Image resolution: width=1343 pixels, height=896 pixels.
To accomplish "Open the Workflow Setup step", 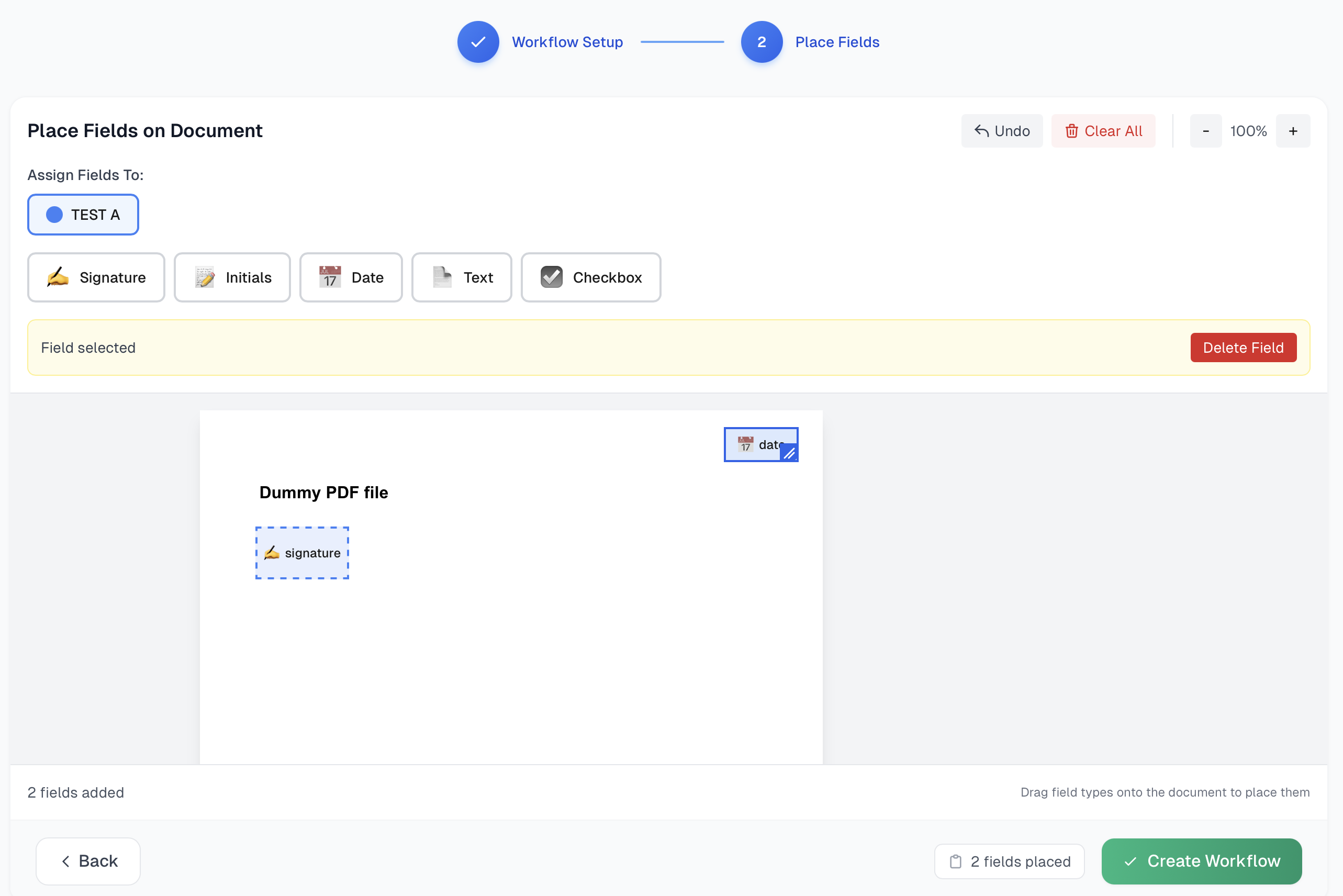I will 567,42.
